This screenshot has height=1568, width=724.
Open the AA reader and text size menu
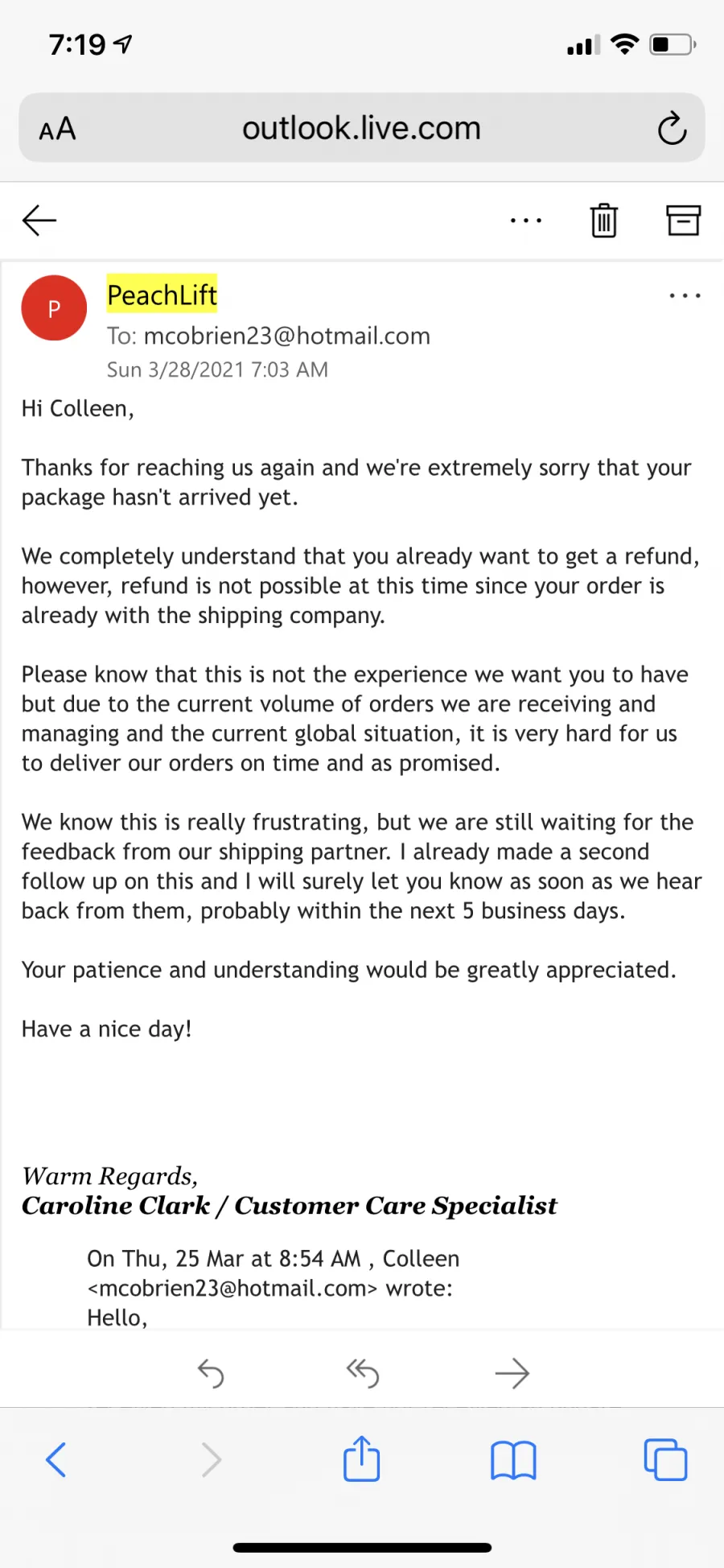point(58,129)
